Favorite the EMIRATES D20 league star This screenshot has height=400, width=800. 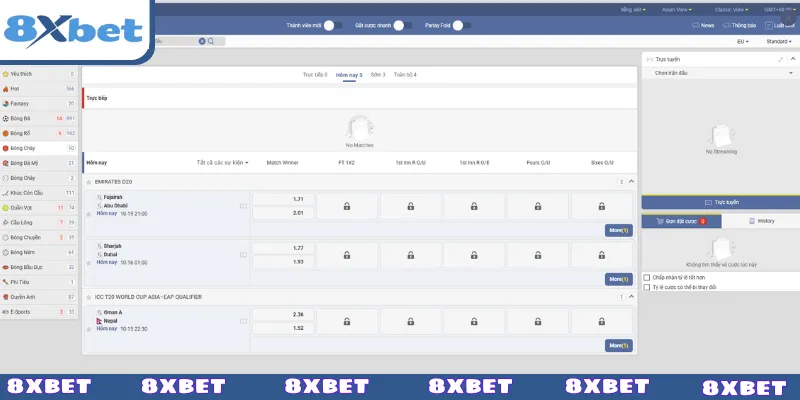tap(88, 182)
